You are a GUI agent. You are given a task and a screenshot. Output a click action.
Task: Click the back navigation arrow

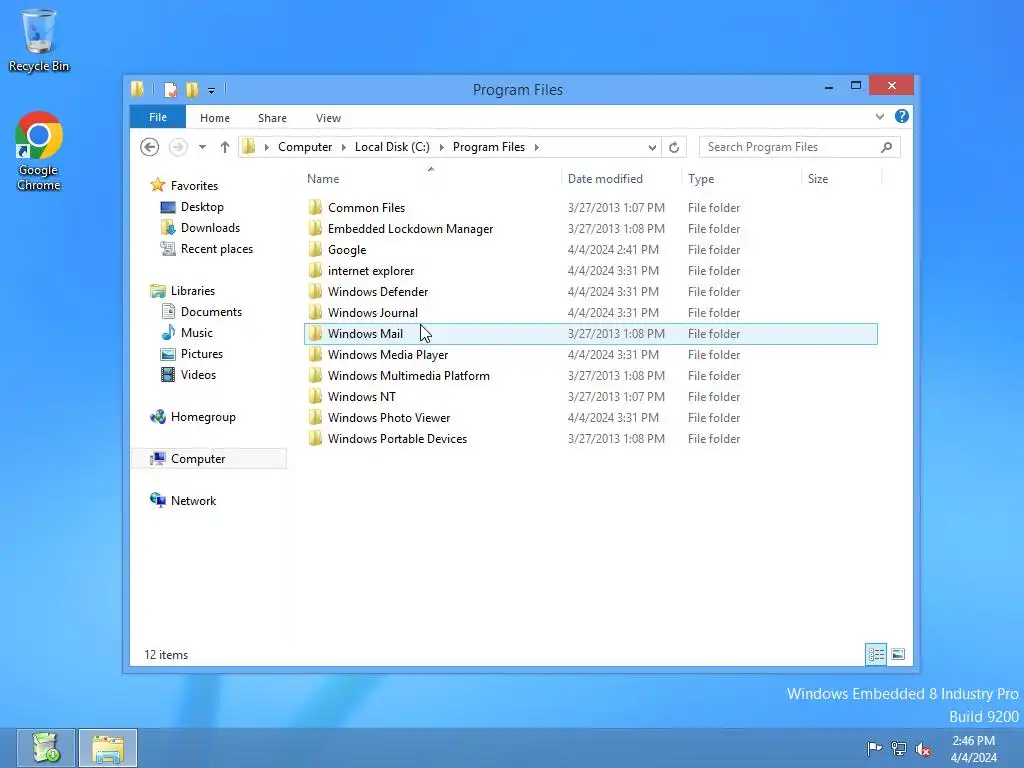(x=150, y=147)
